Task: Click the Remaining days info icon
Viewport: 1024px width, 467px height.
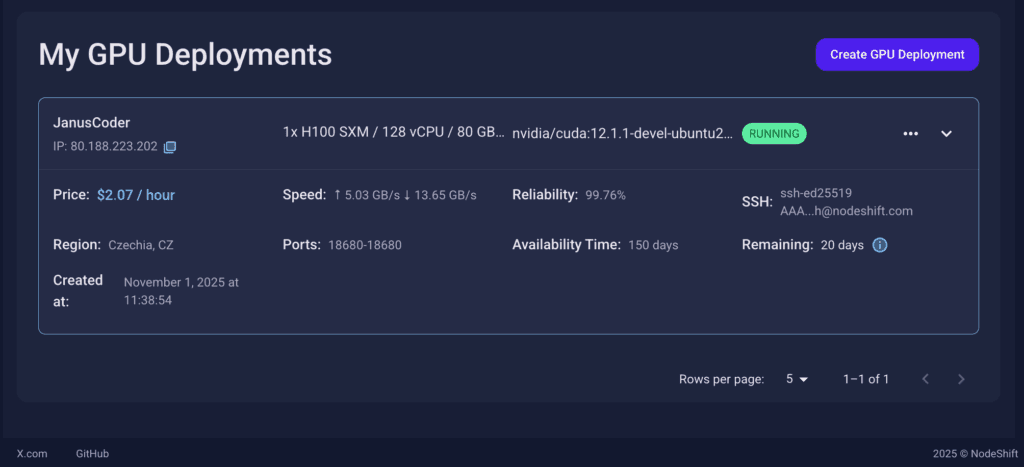Action: pyautogui.click(x=880, y=245)
